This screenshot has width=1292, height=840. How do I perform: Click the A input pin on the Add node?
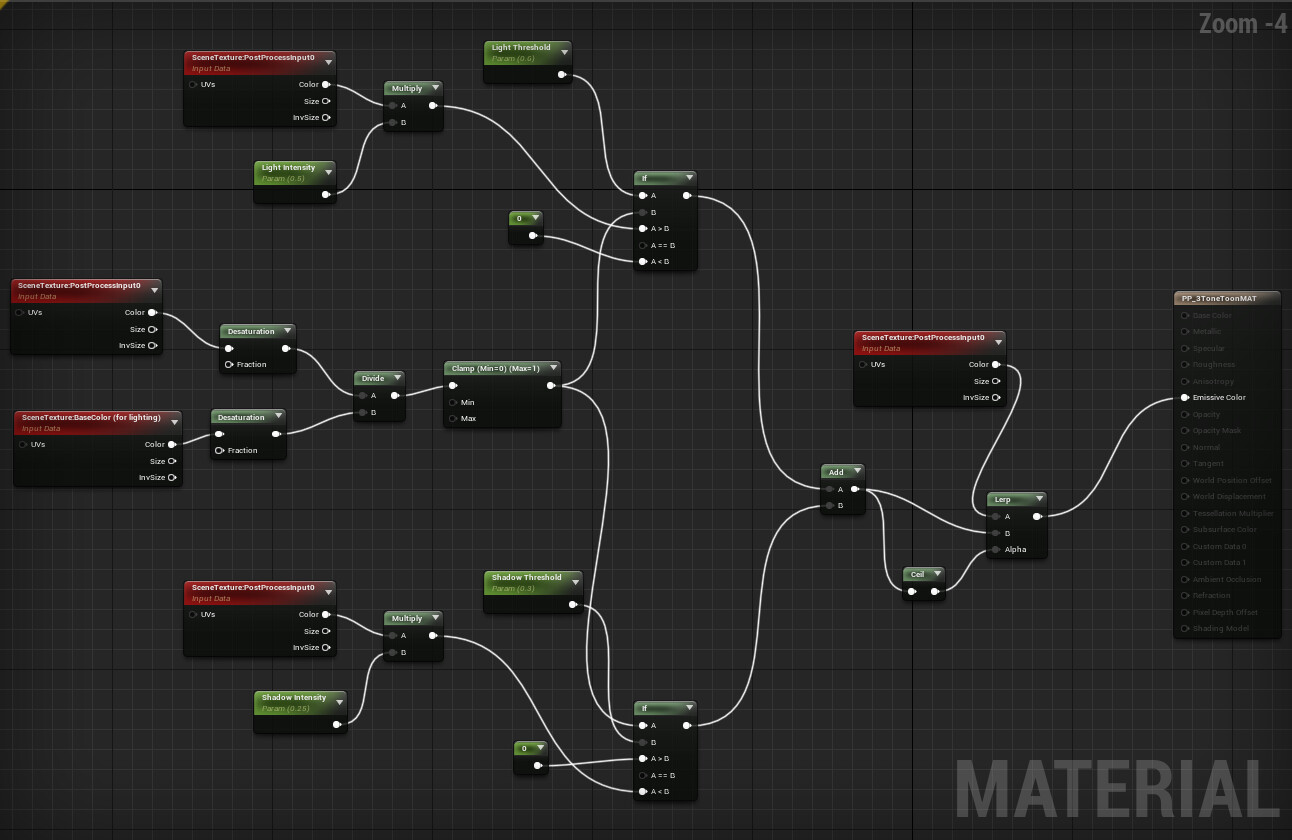(831, 490)
